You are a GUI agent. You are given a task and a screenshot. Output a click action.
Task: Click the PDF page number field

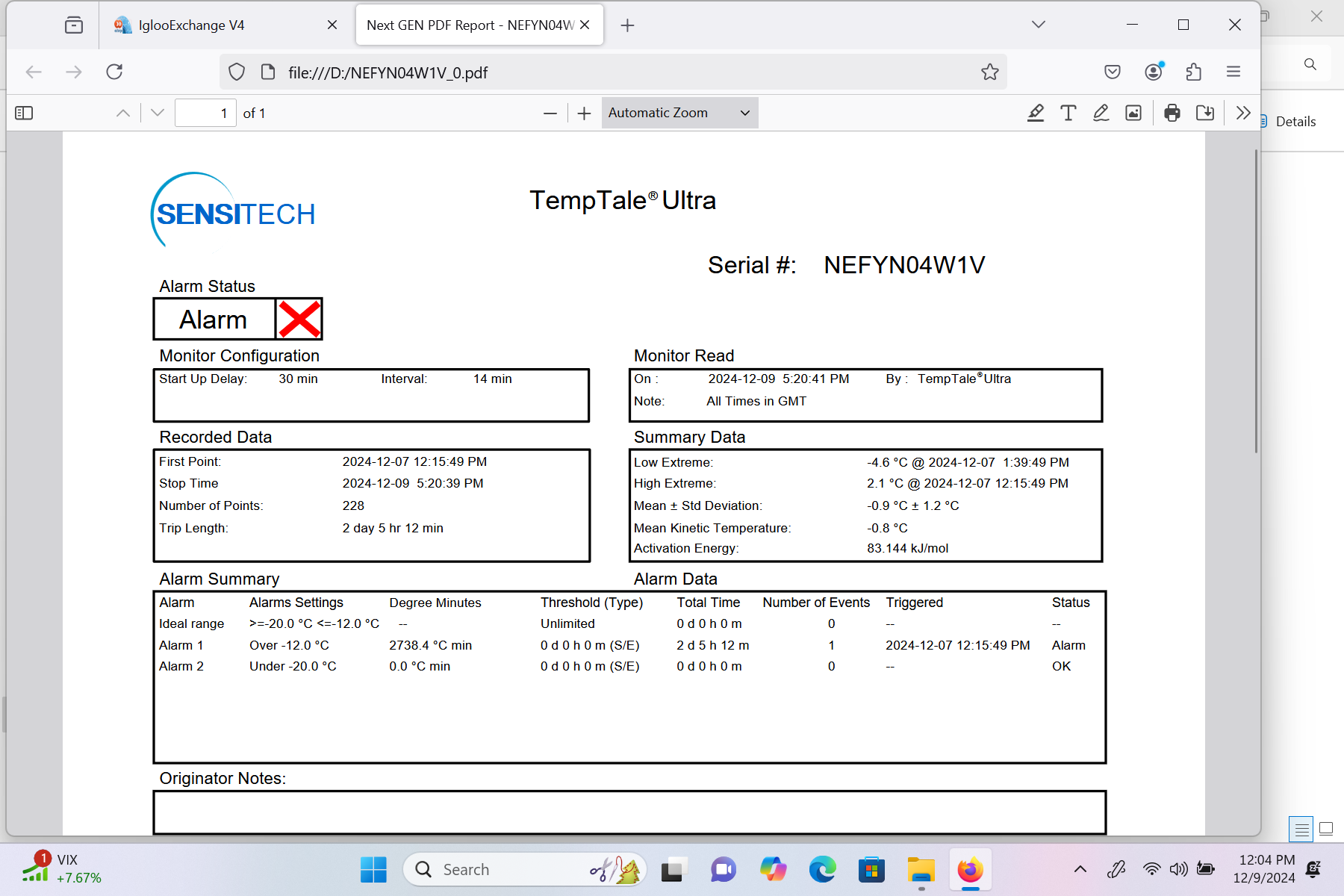pyautogui.click(x=205, y=113)
